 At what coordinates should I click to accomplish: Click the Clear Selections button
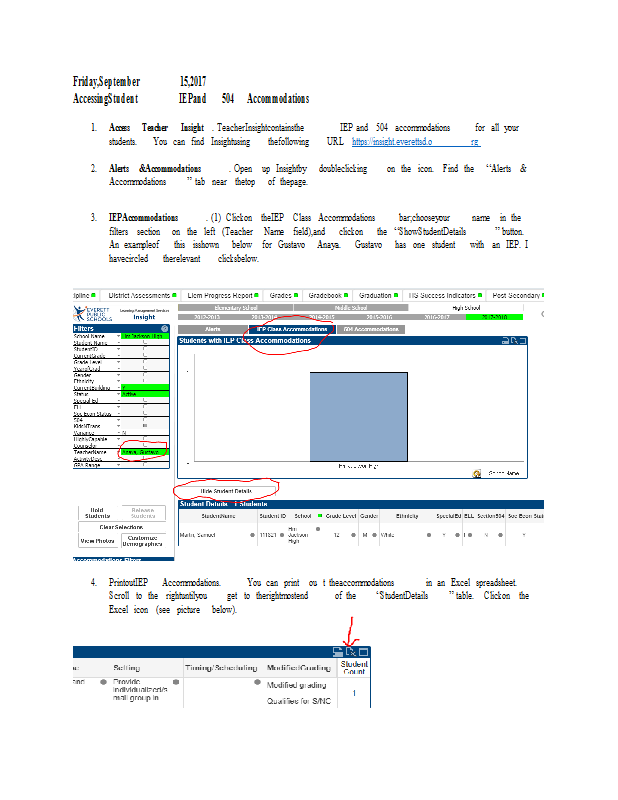(x=121, y=527)
